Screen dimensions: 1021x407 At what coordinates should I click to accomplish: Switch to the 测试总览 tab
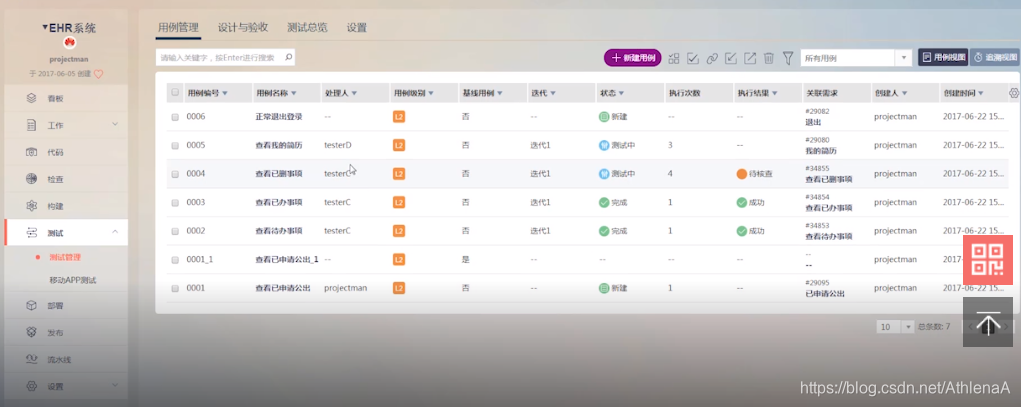click(307, 27)
